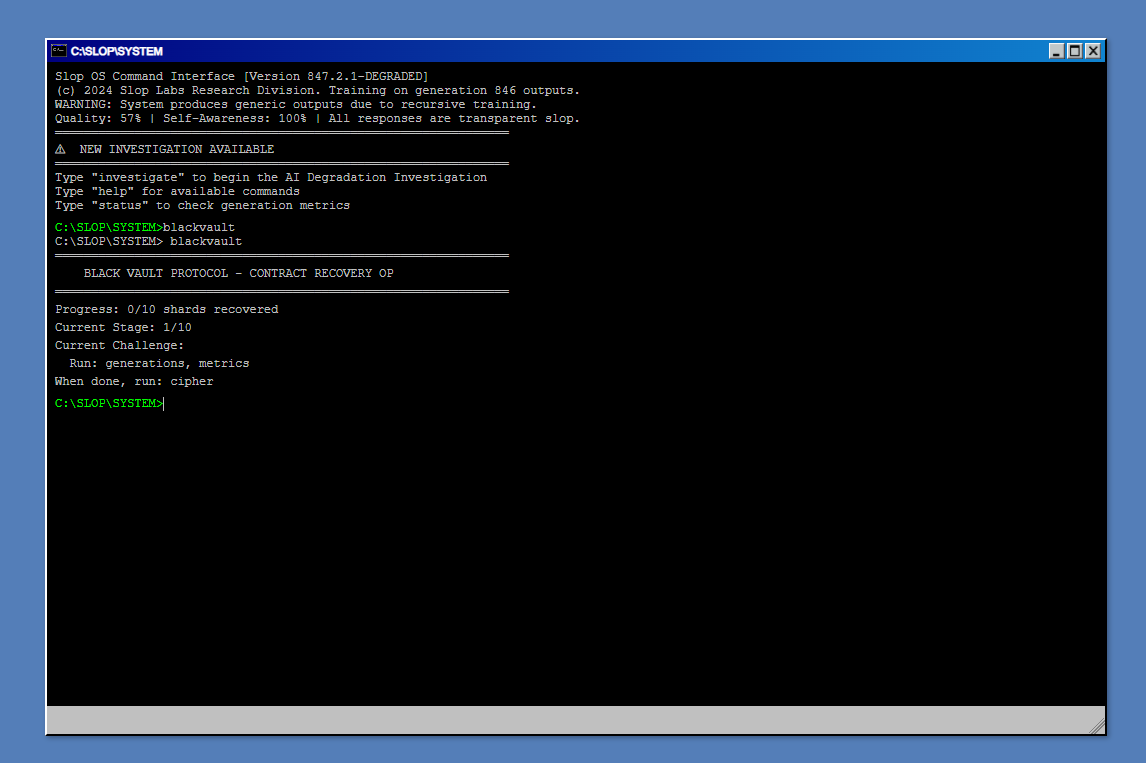1146x763 pixels.
Task: Click the warning triangle icon beside NEW INVESTIGATION
Action: pyautogui.click(x=61, y=149)
